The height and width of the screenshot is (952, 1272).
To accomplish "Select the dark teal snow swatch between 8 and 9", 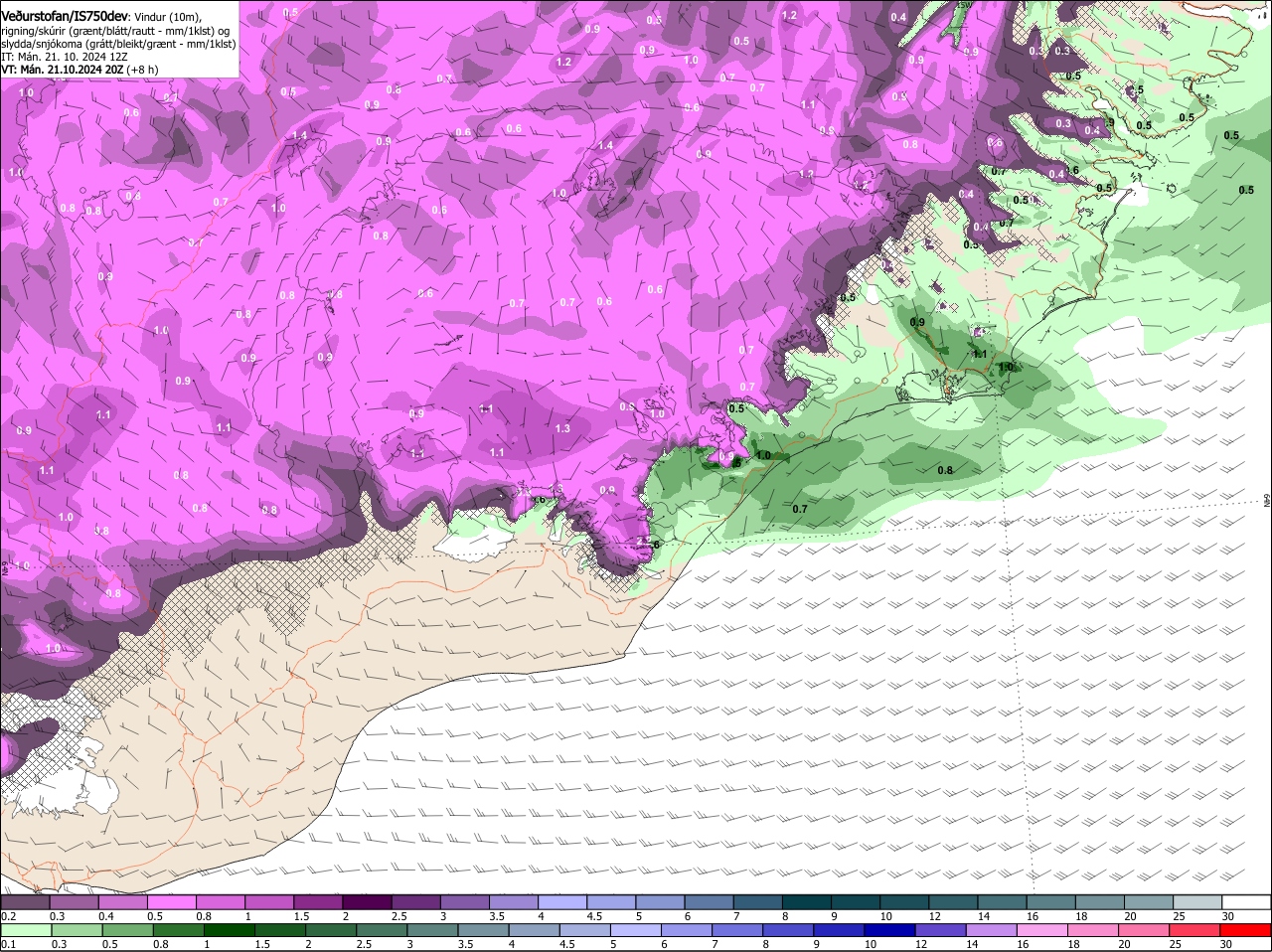I will click(x=806, y=902).
